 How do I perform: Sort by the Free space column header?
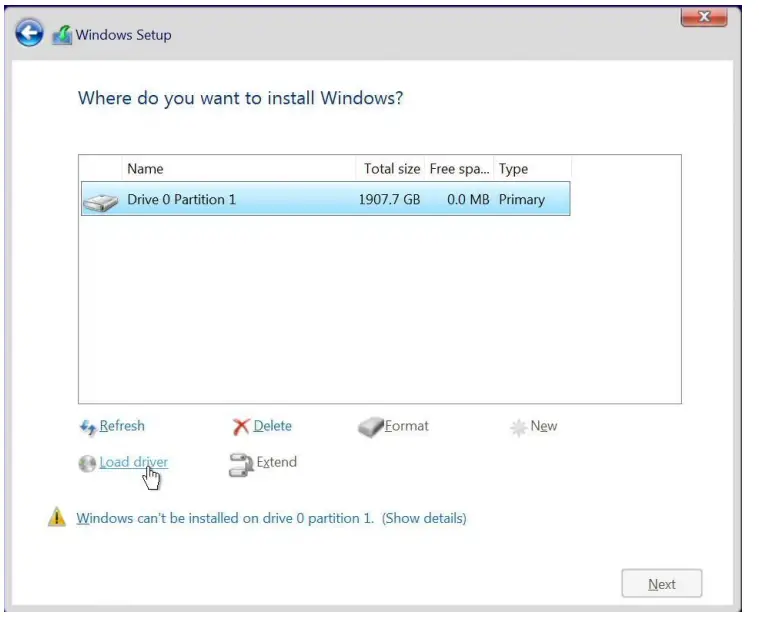click(459, 169)
